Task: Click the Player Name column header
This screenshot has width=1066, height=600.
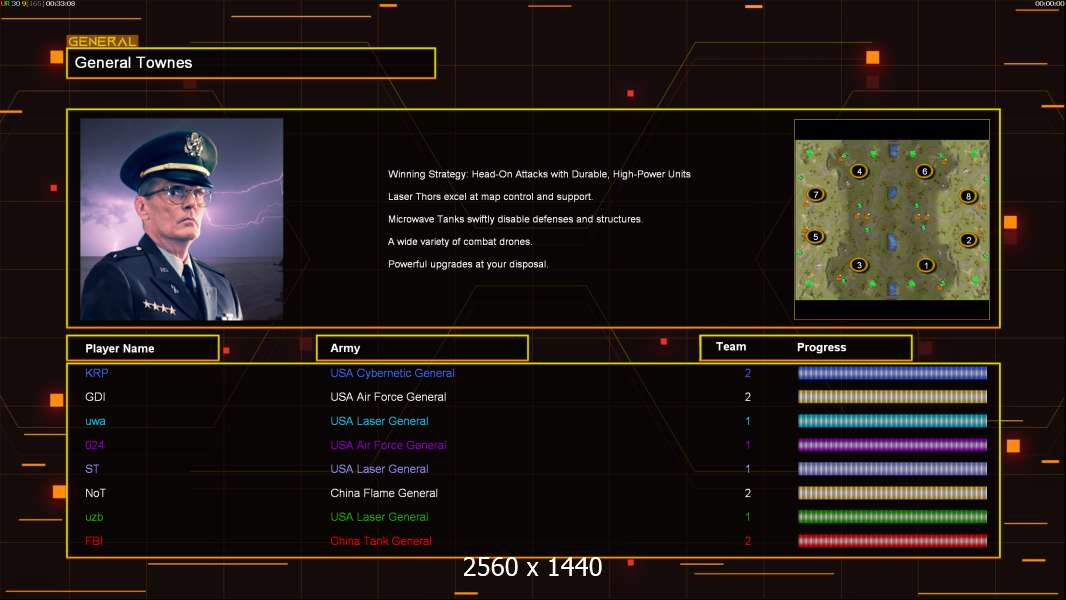Action: (143, 348)
